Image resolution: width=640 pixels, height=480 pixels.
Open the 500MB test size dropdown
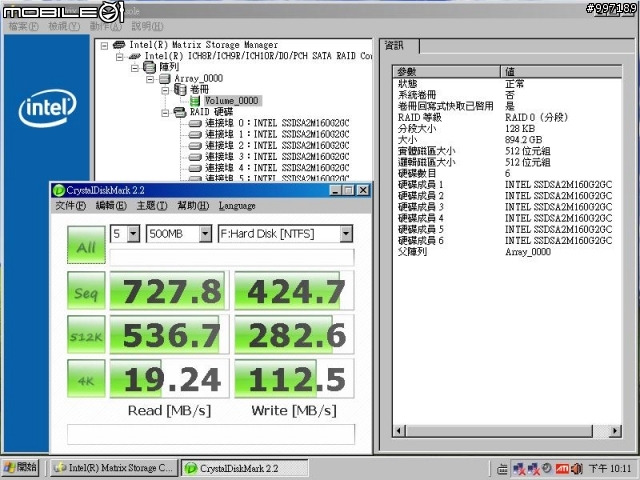tap(205, 234)
